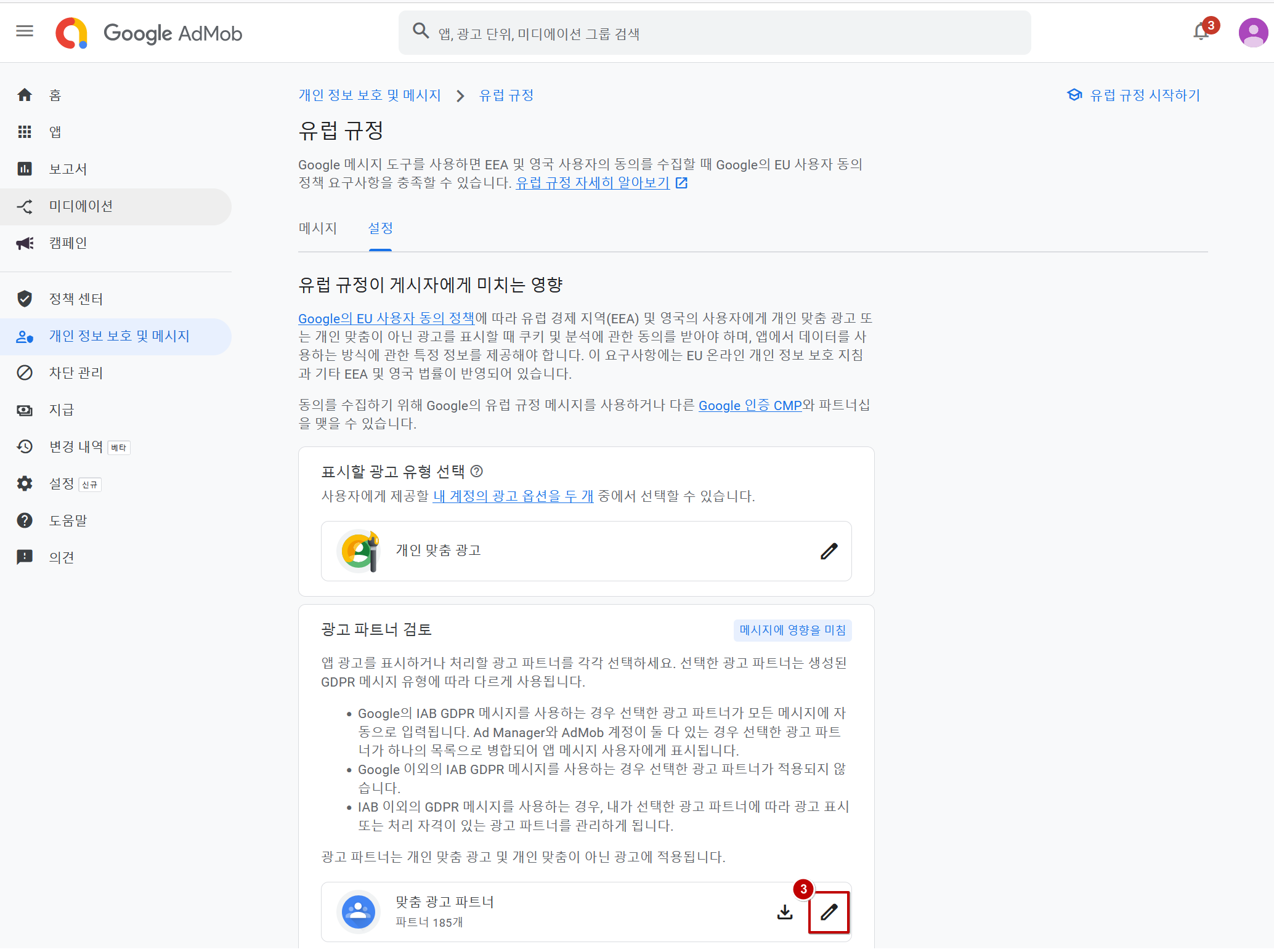The height and width of the screenshot is (952, 1274).
Task: Click the 메시지에 영향을 미침 chip
Action: click(793, 629)
